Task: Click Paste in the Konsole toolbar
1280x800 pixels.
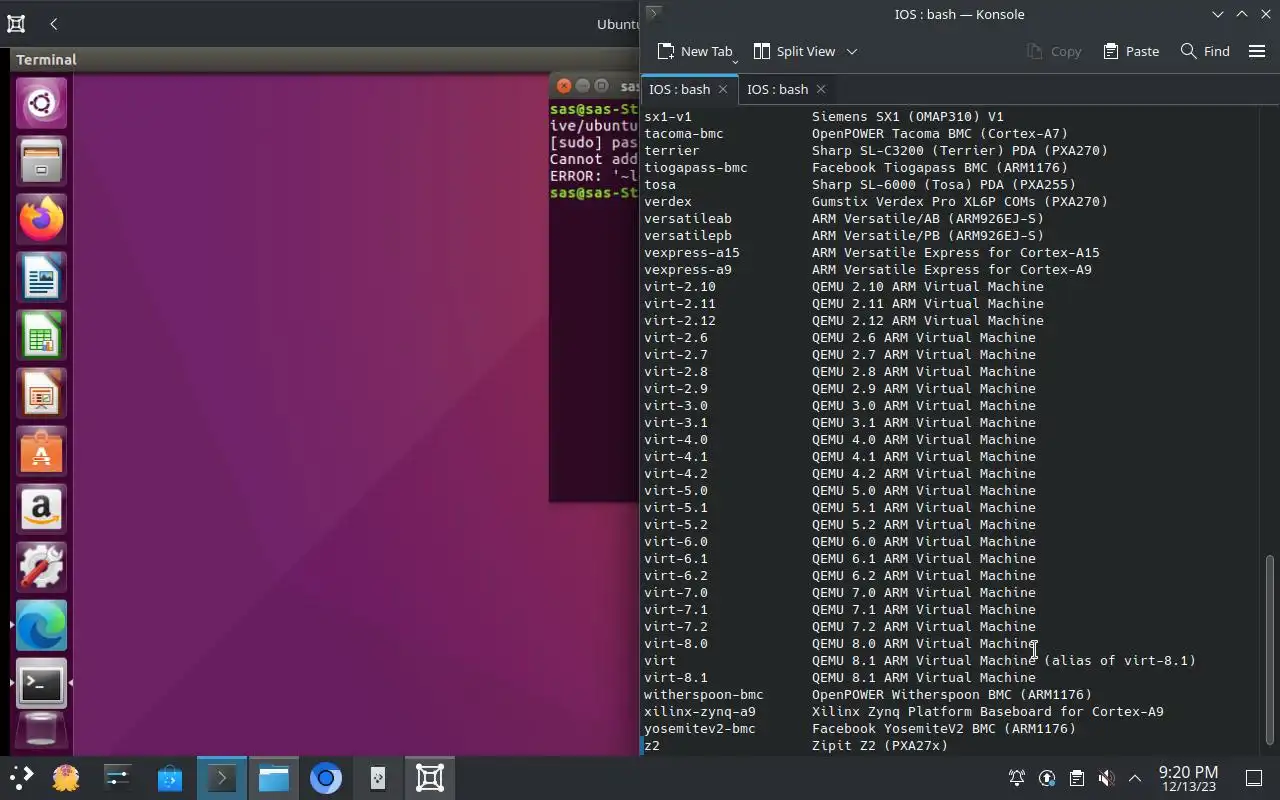Action: click(1131, 51)
